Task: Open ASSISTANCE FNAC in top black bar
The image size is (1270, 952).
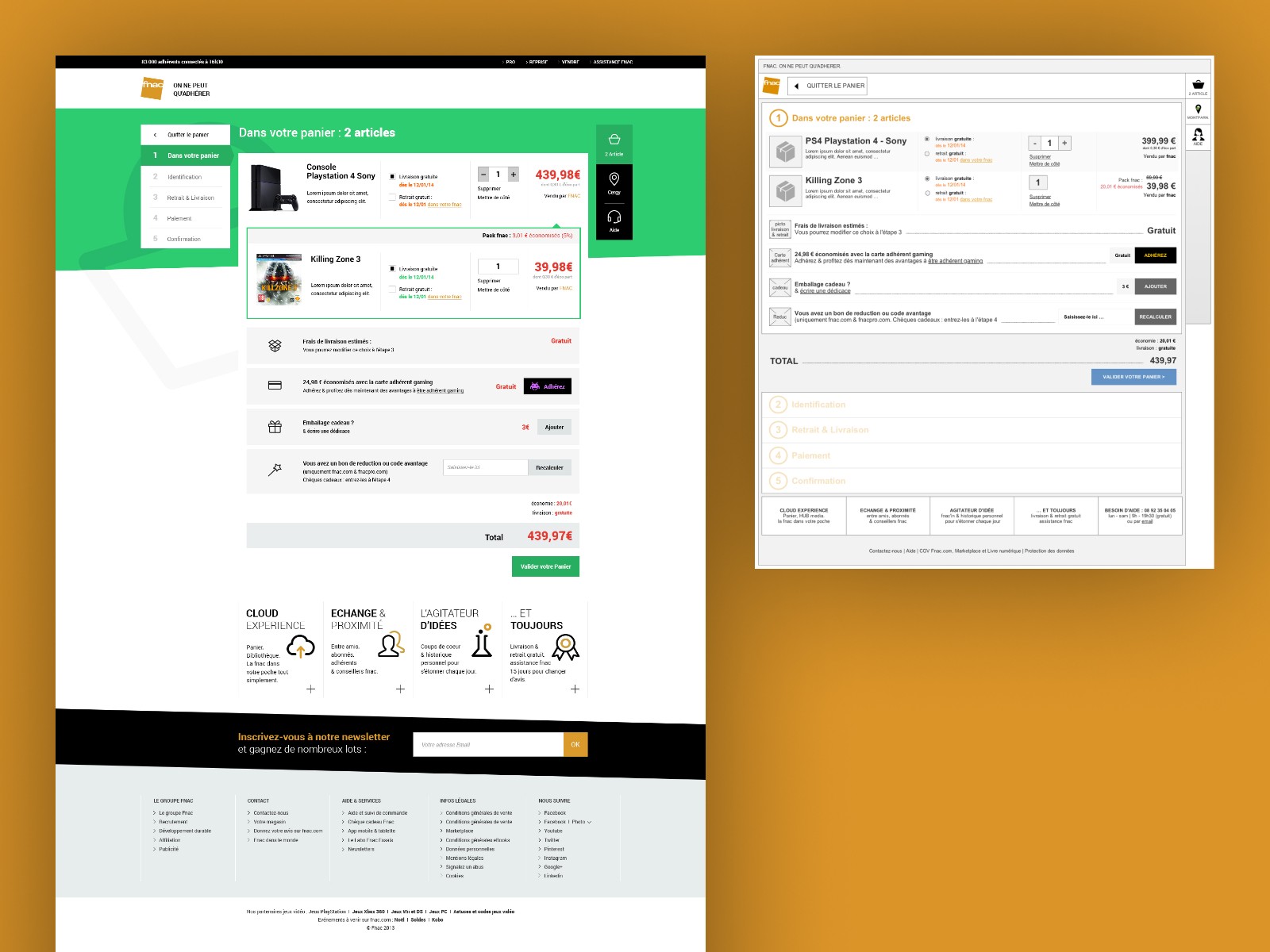Action: [612, 62]
